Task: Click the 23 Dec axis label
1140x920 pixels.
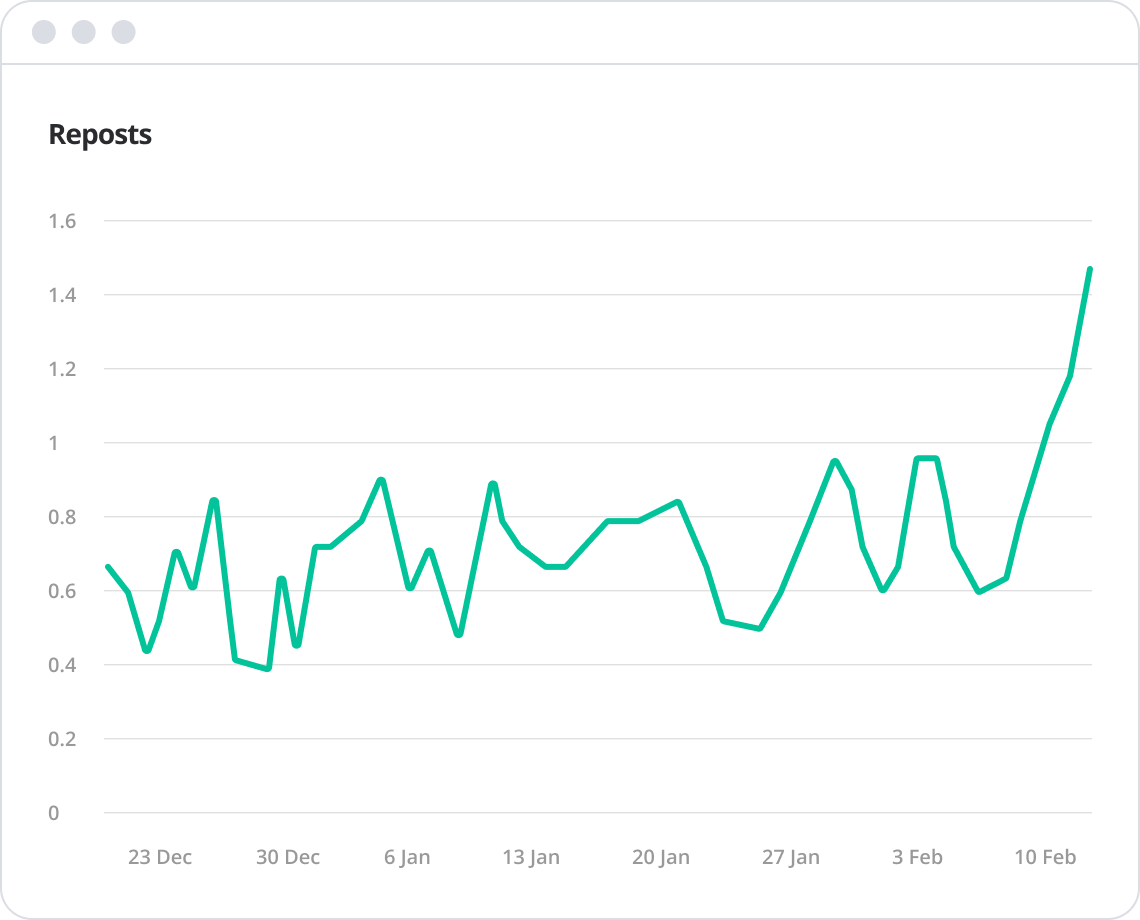Action: (160, 857)
